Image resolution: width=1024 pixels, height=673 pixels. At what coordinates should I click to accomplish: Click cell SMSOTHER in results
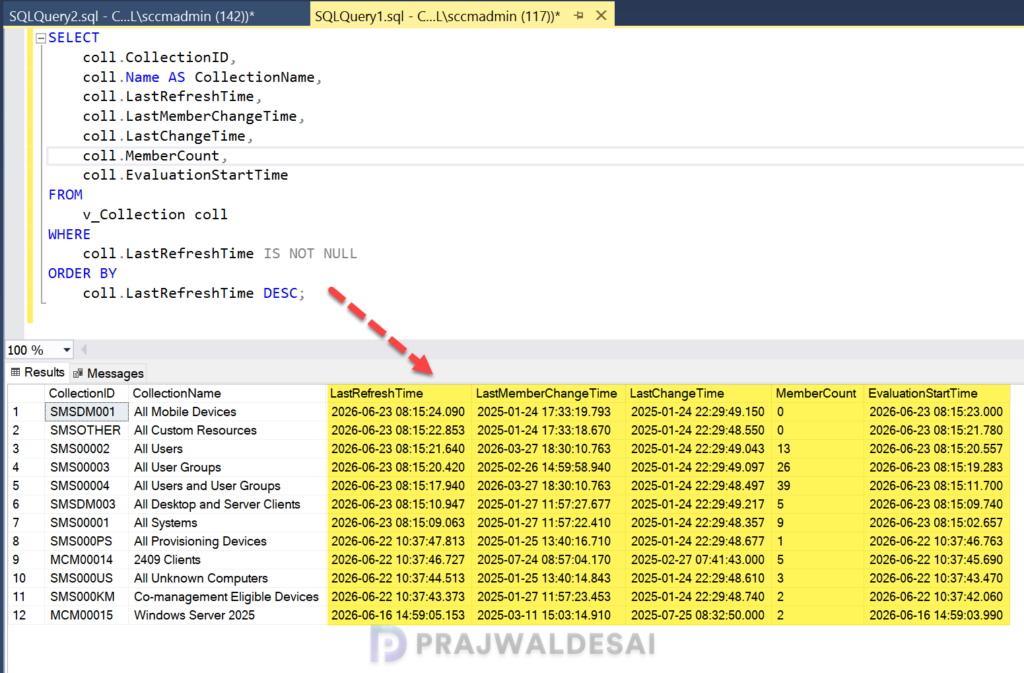point(86,430)
